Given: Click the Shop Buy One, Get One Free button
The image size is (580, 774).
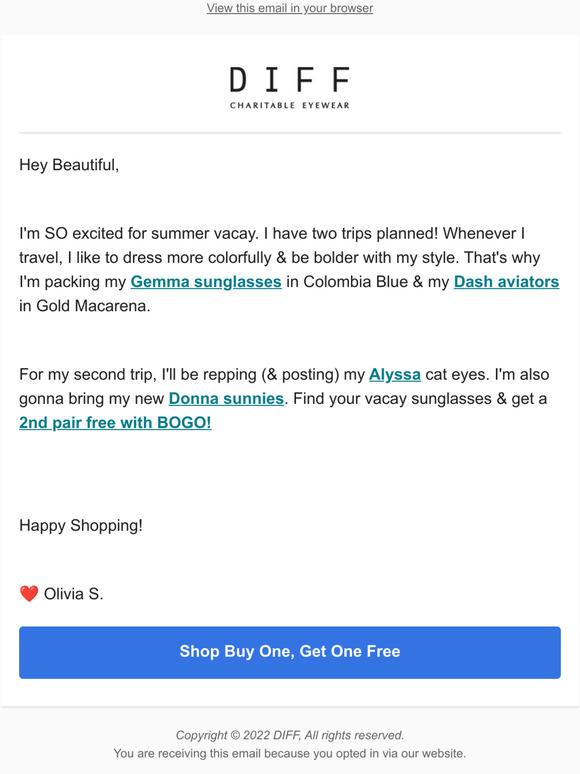Looking at the screenshot, I should click(290, 652).
